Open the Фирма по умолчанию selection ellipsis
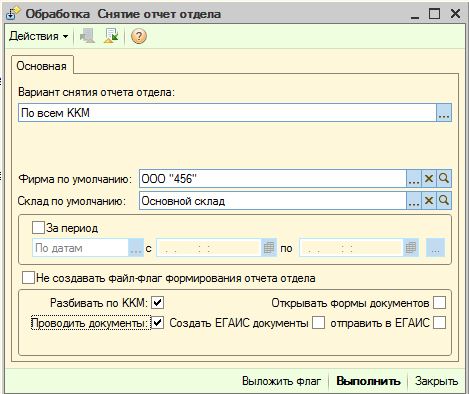Screen dimensions: 469x394 click(414, 179)
